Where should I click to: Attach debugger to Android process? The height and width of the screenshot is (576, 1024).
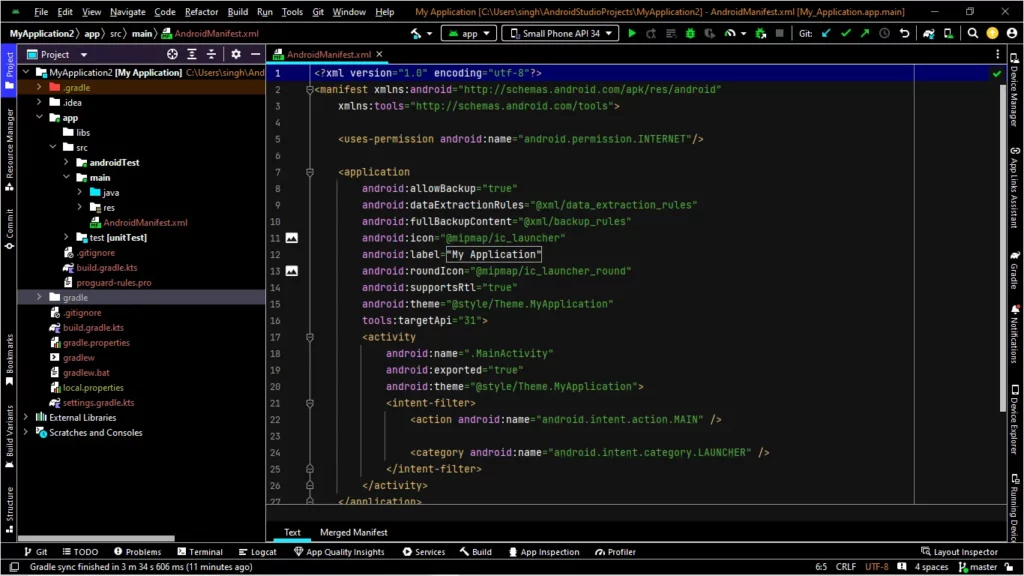point(761,33)
